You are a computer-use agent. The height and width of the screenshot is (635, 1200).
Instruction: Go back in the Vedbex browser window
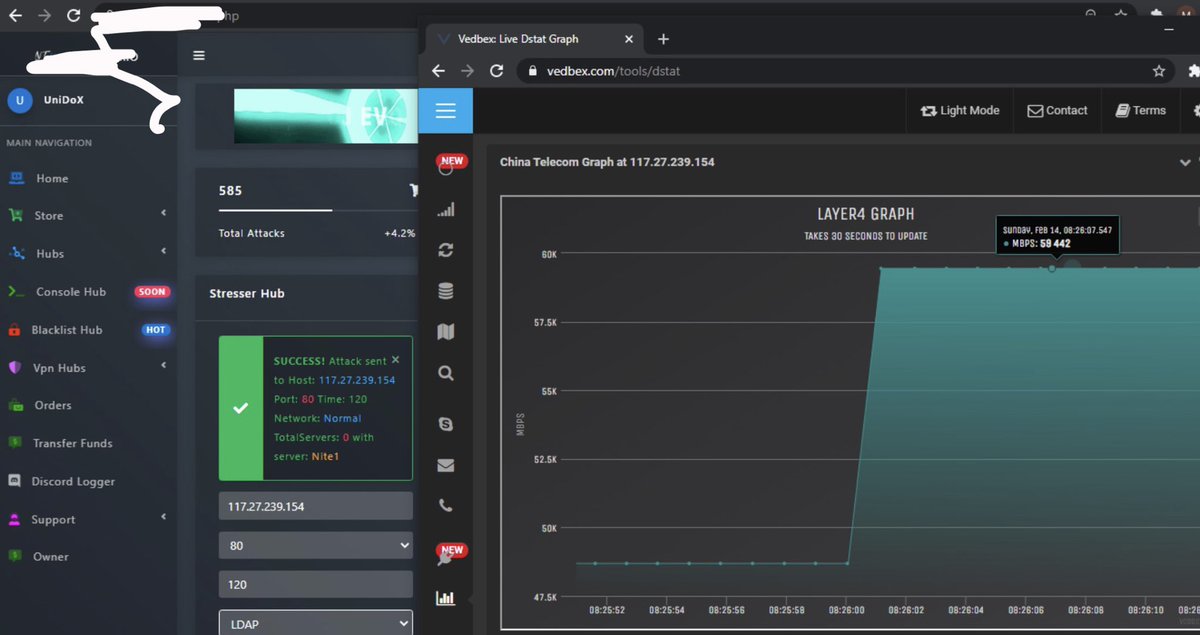438,71
